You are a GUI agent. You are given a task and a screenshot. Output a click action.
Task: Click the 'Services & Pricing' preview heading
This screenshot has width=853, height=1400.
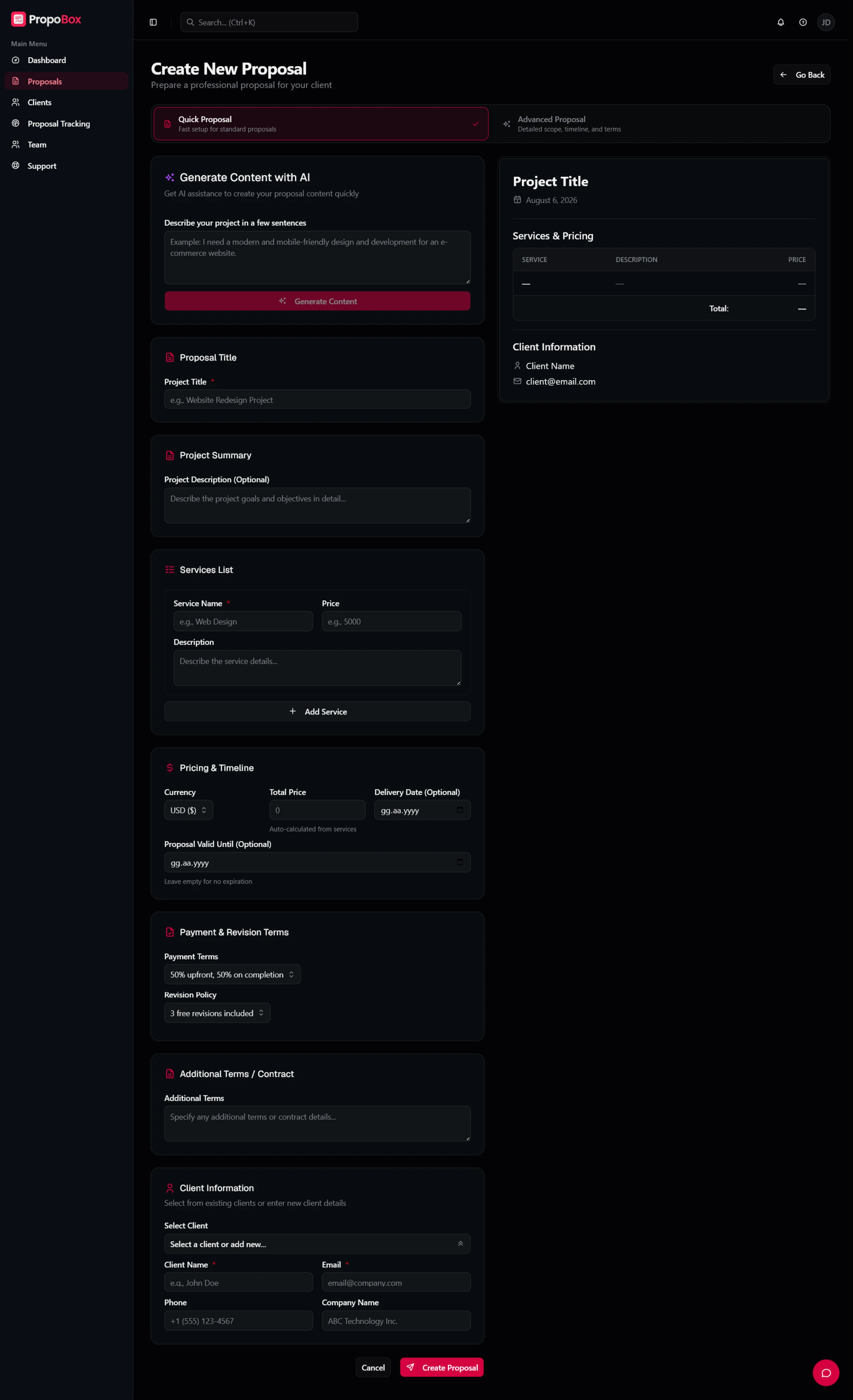click(553, 236)
